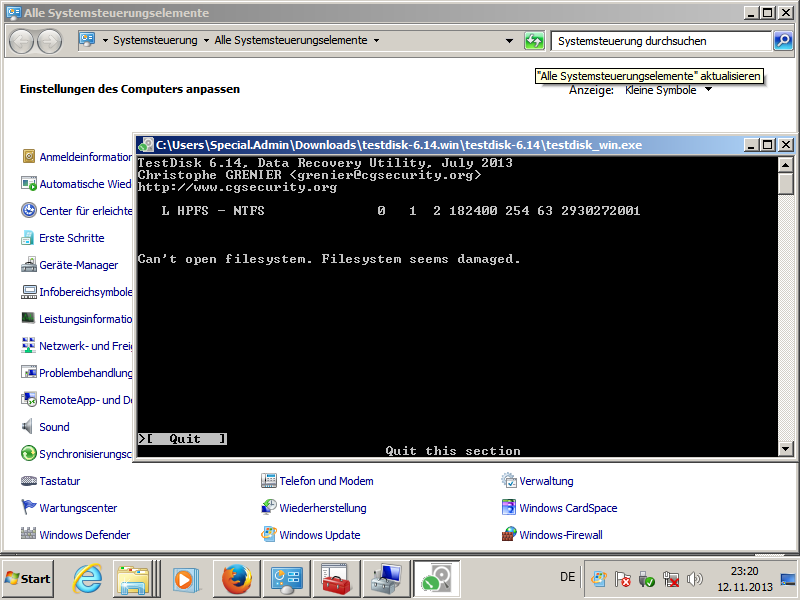Click the TestDisk console scrollbar thumb
Screen dimensions: 800x600
pos(785,183)
